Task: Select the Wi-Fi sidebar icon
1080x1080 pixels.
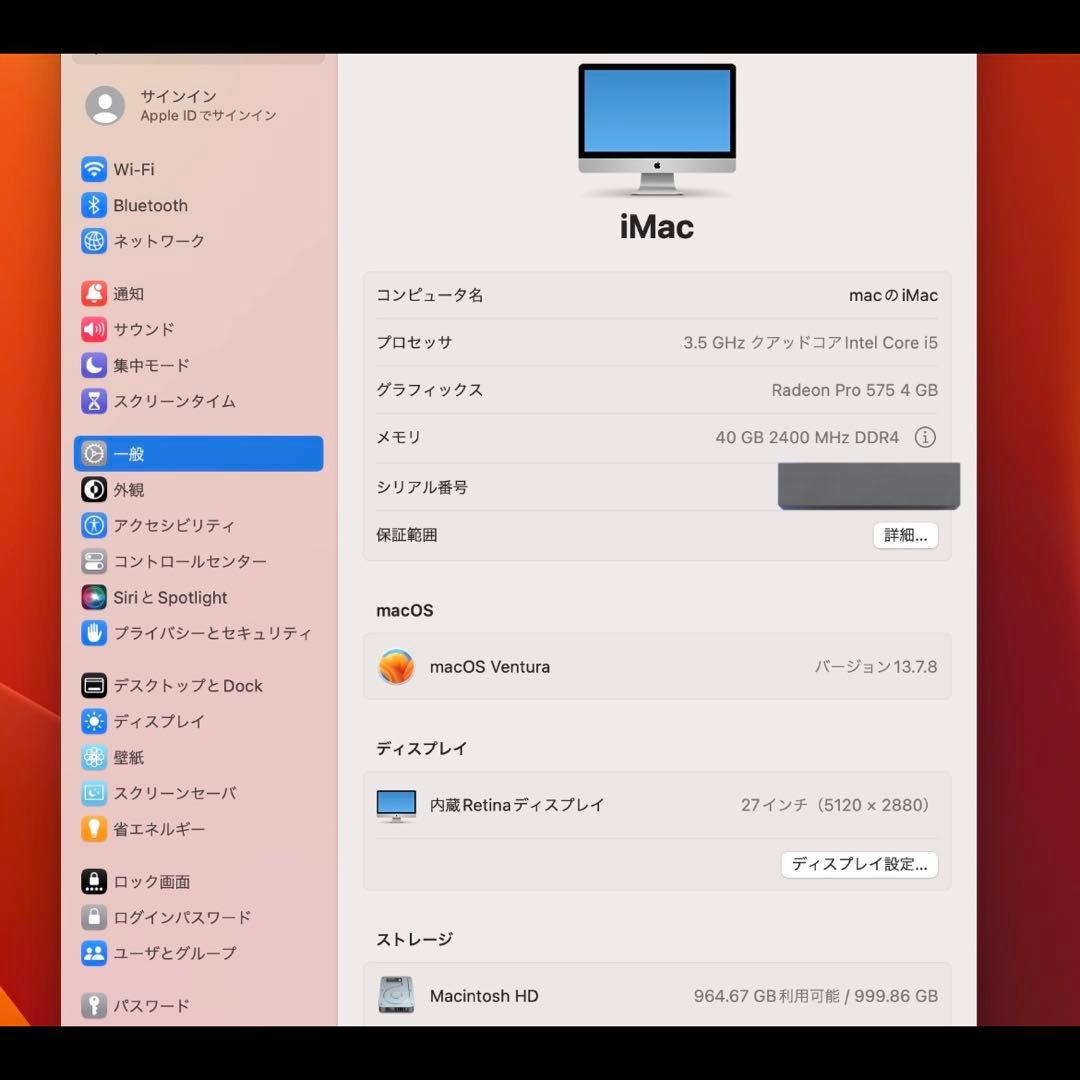Action: coord(93,169)
